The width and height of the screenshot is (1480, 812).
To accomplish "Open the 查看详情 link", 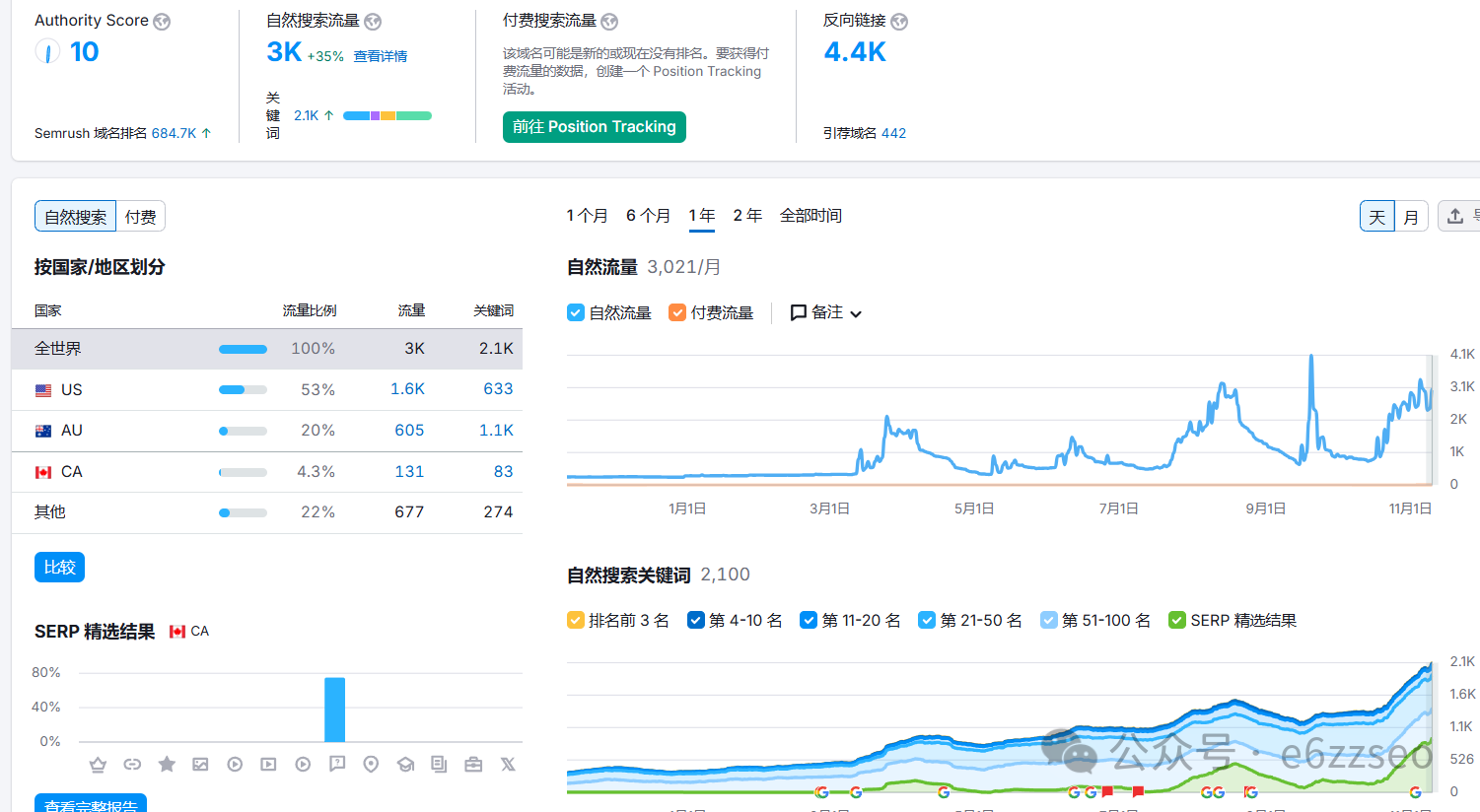I will (x=381, y=57).
